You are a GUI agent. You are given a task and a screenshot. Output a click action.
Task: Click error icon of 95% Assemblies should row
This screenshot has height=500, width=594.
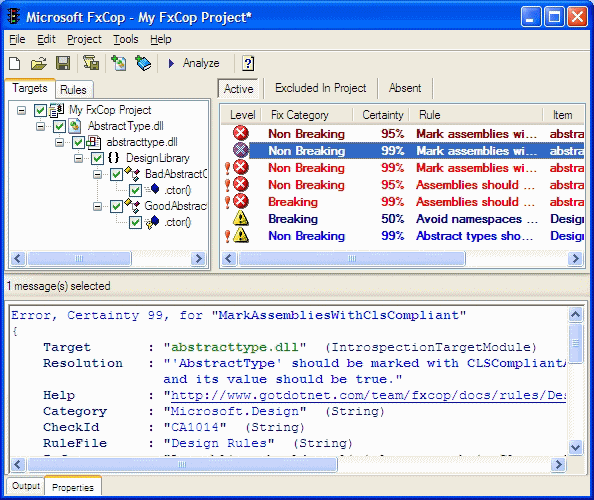241,184
